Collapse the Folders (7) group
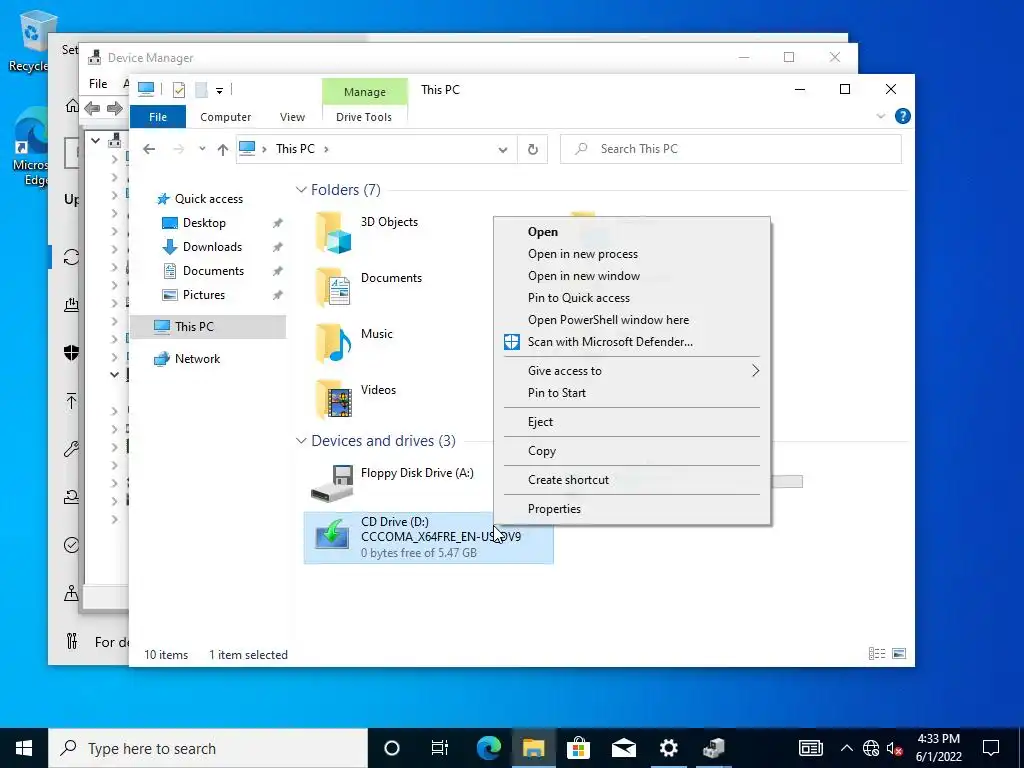The height and width of the screenshot is (768, 1024). click(x=301, y=190)
